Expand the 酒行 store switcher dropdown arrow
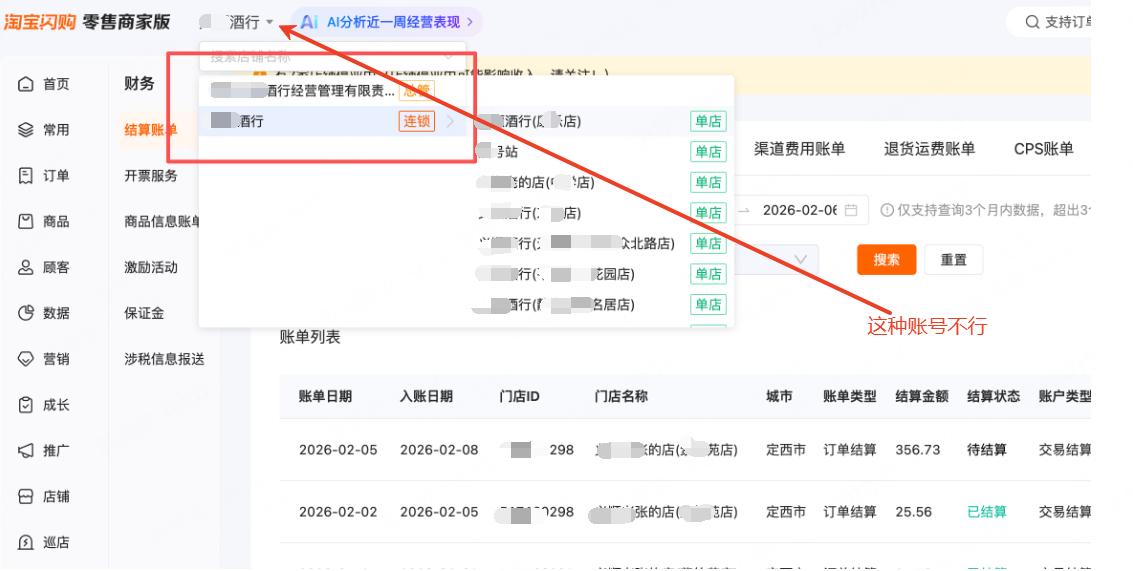Image resolution: width=1133 pixels, height=571 pixels. pos(270,22)
